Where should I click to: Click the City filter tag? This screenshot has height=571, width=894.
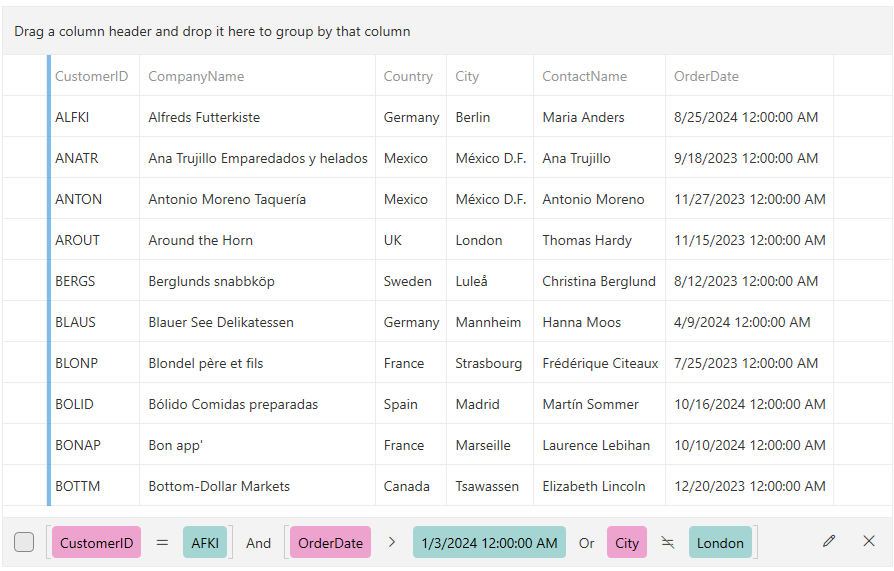pyautogui.click(x=627, y=543)
